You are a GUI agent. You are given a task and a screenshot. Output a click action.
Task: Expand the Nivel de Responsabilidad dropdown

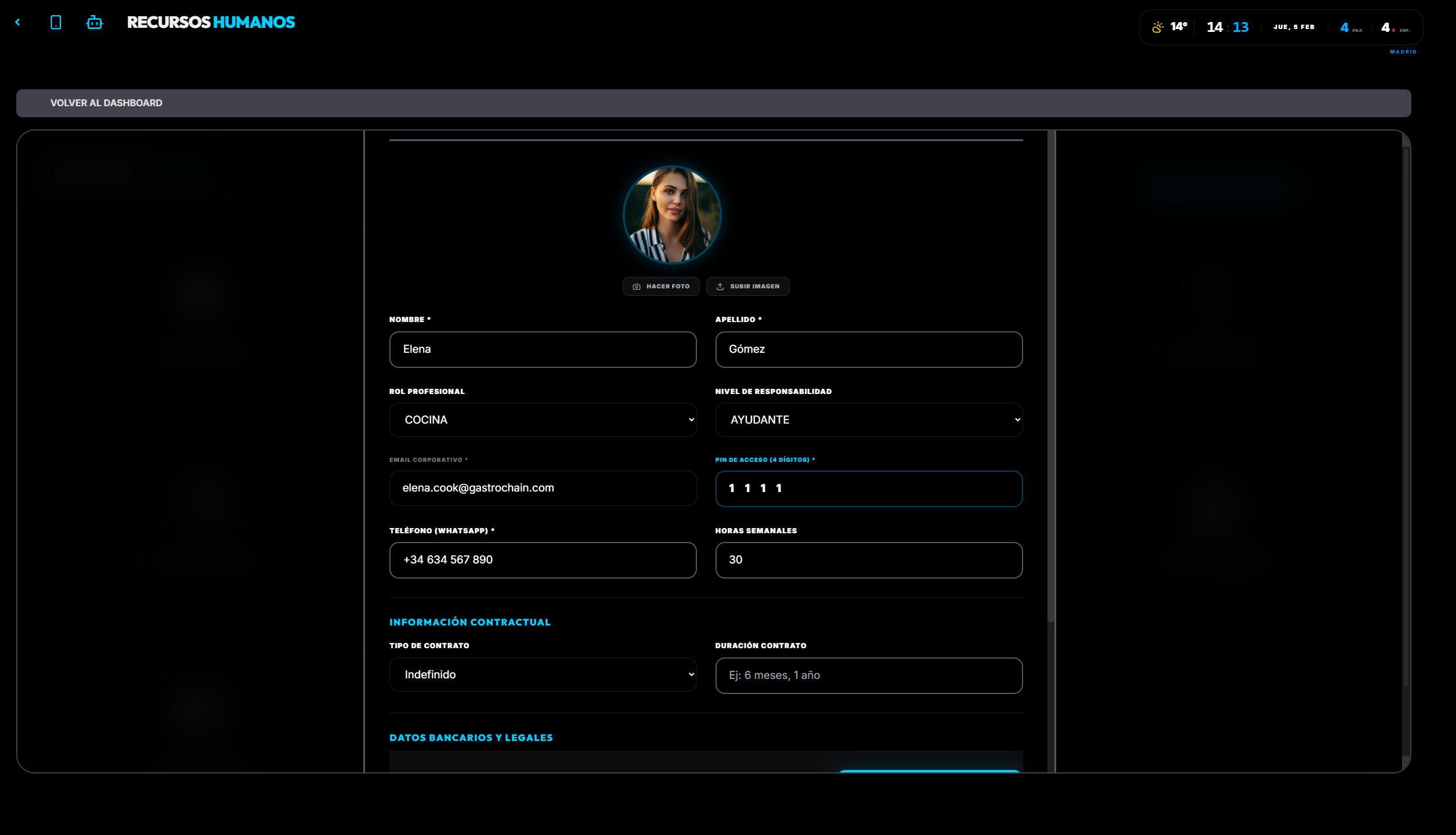point(868,420)
